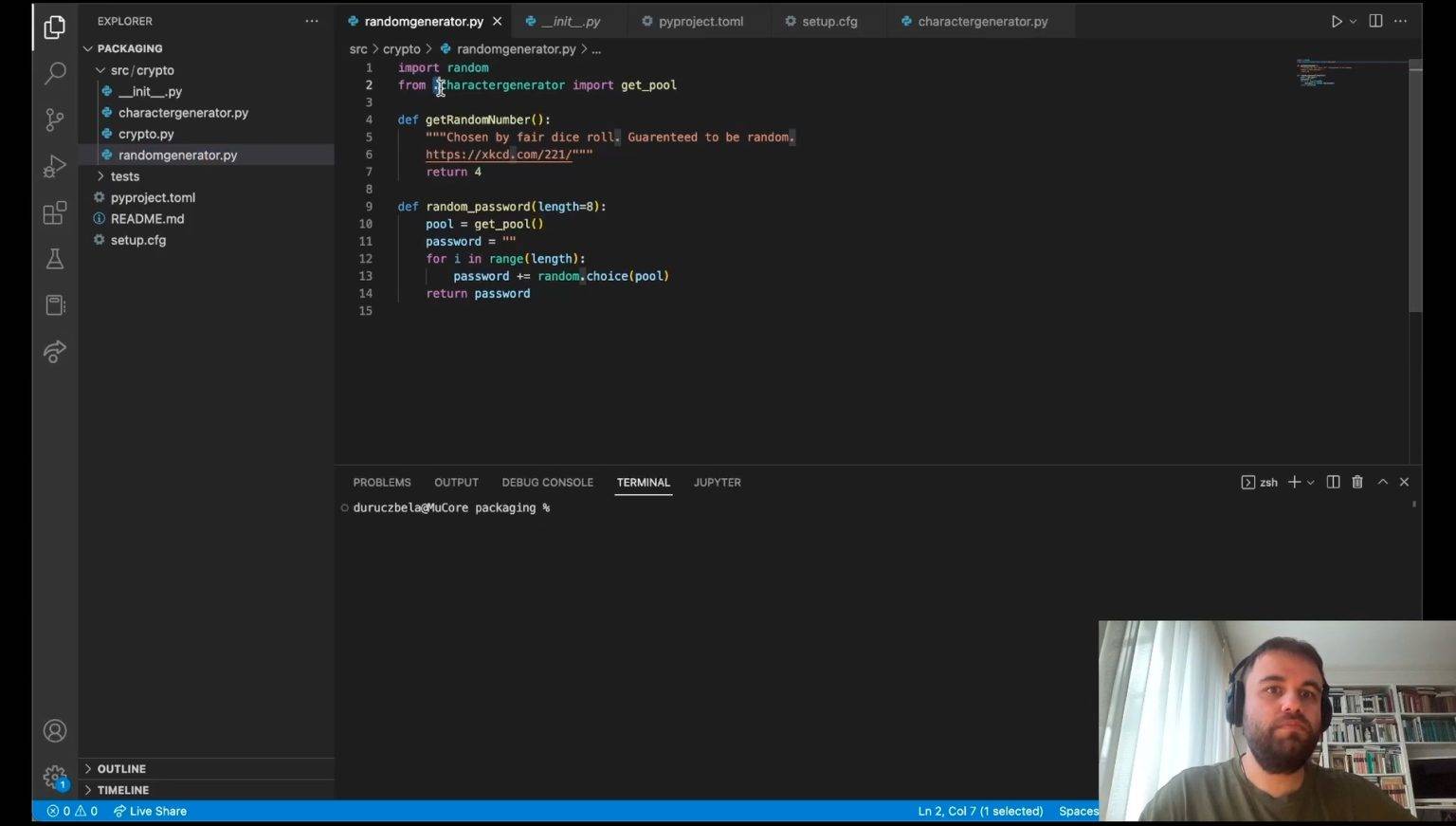Image resolution: width=1456 pixels, height=826 pixels.
Task: Maximize the panel with the chevron toggle
Action: click(1382, 482)
